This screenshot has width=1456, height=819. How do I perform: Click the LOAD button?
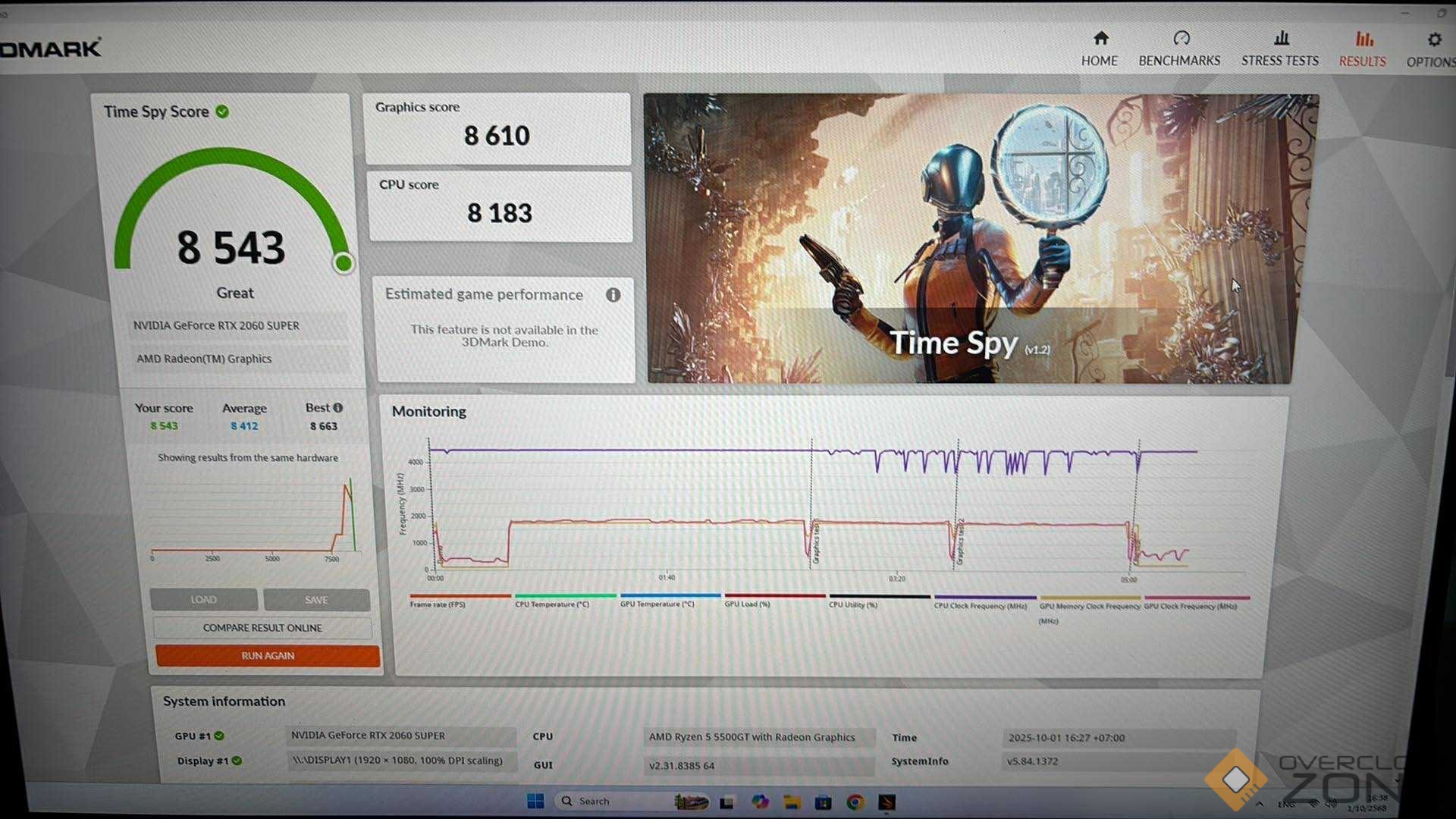(x=203, y=600)
